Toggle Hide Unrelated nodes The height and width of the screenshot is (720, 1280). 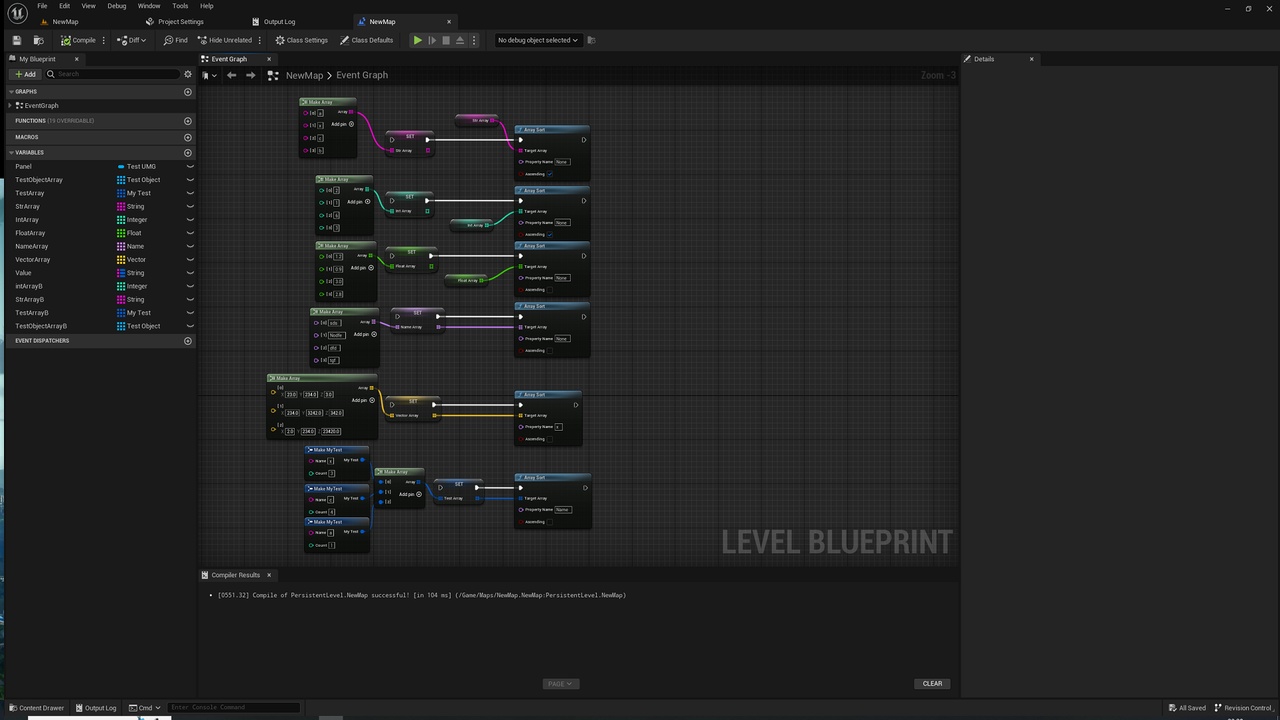tap(224, 40)
